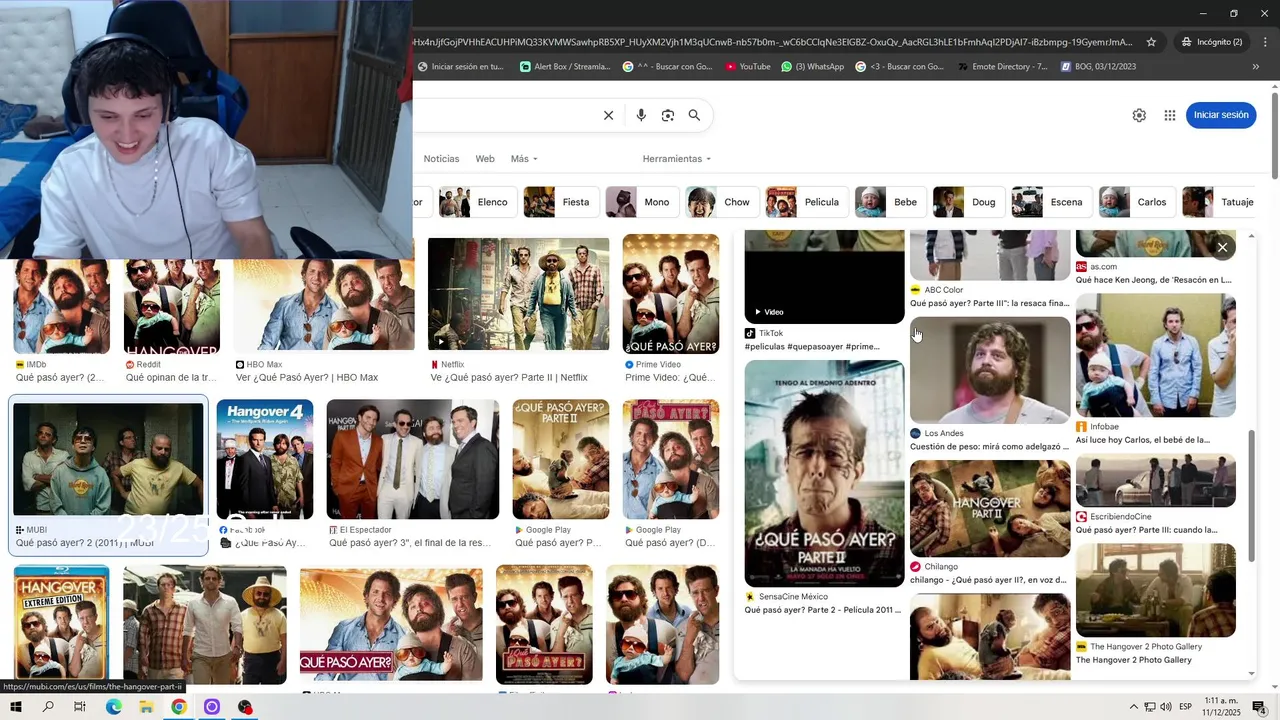This screenshot has width=1280, height=720.
Task: Open SensaCine México Parte II poster
Action: (x=824, y=473)
